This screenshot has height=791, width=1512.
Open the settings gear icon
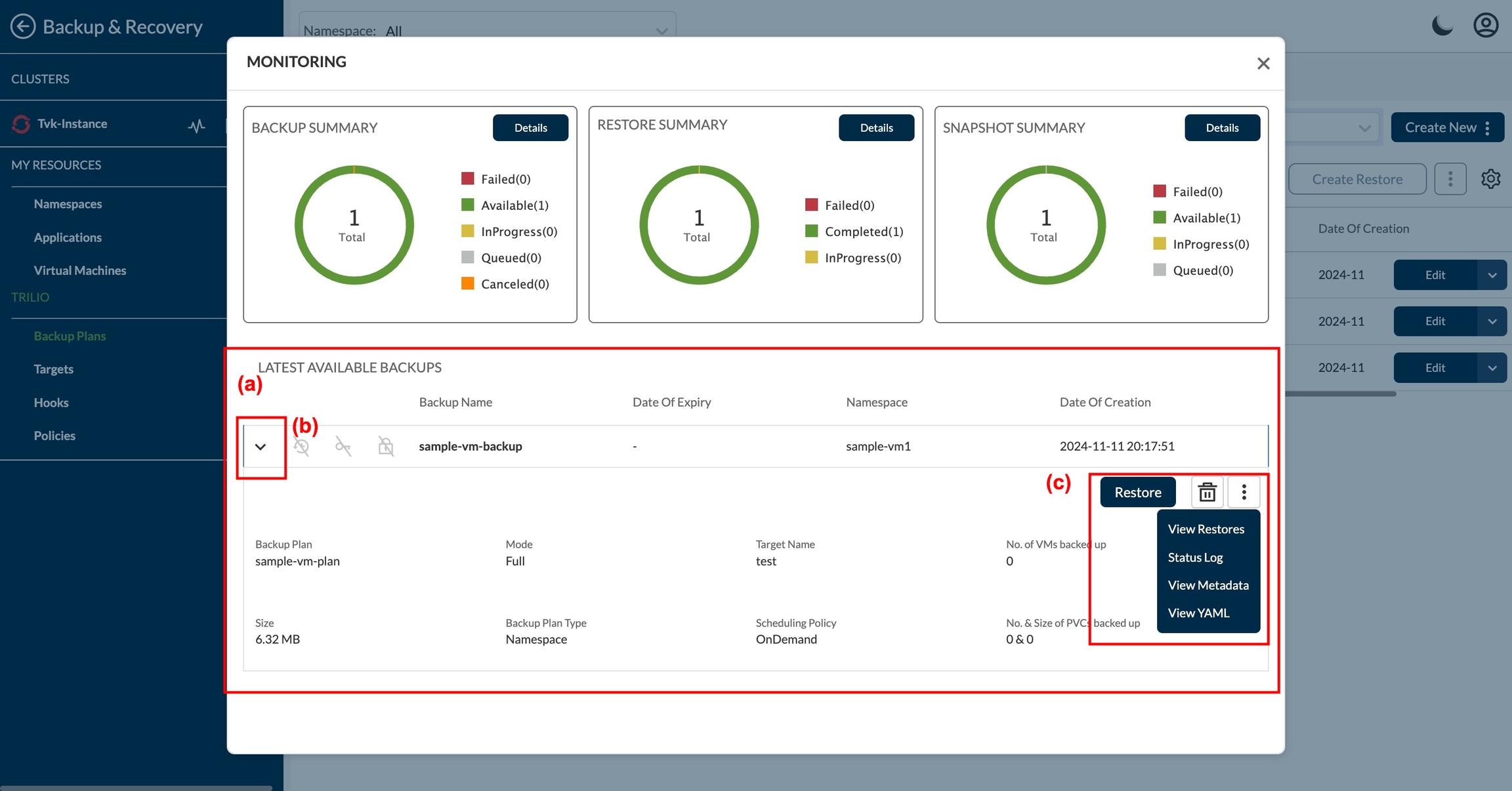[x=1490, y=179]
